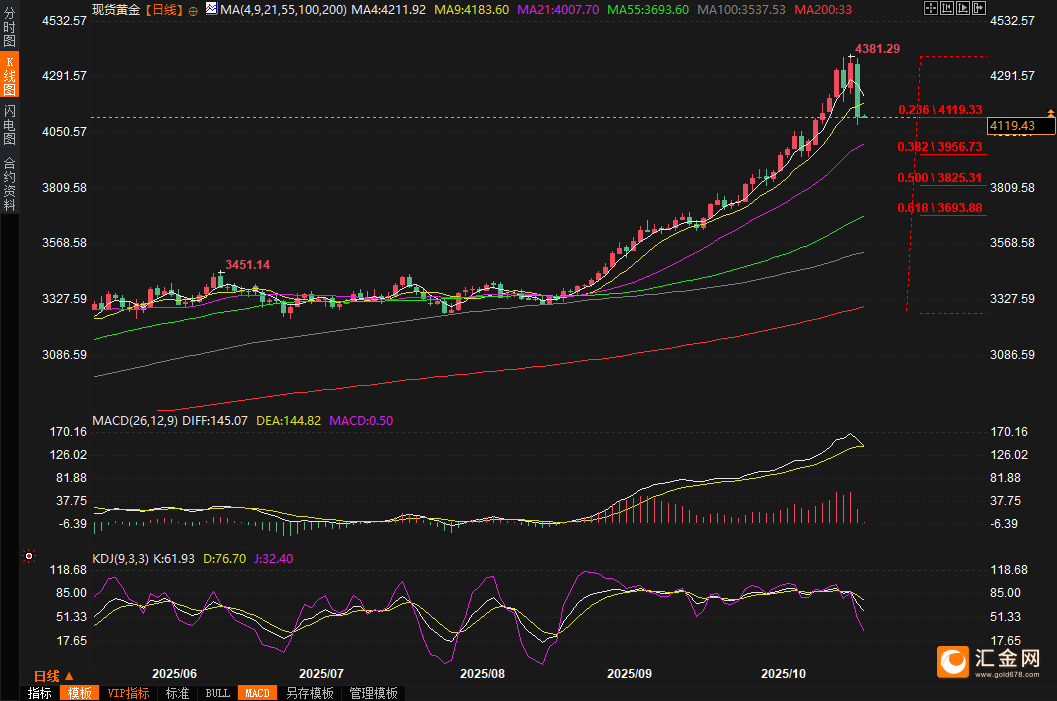Toggle the MACD template button
1057x701 pixels.
tap(257, 693)
